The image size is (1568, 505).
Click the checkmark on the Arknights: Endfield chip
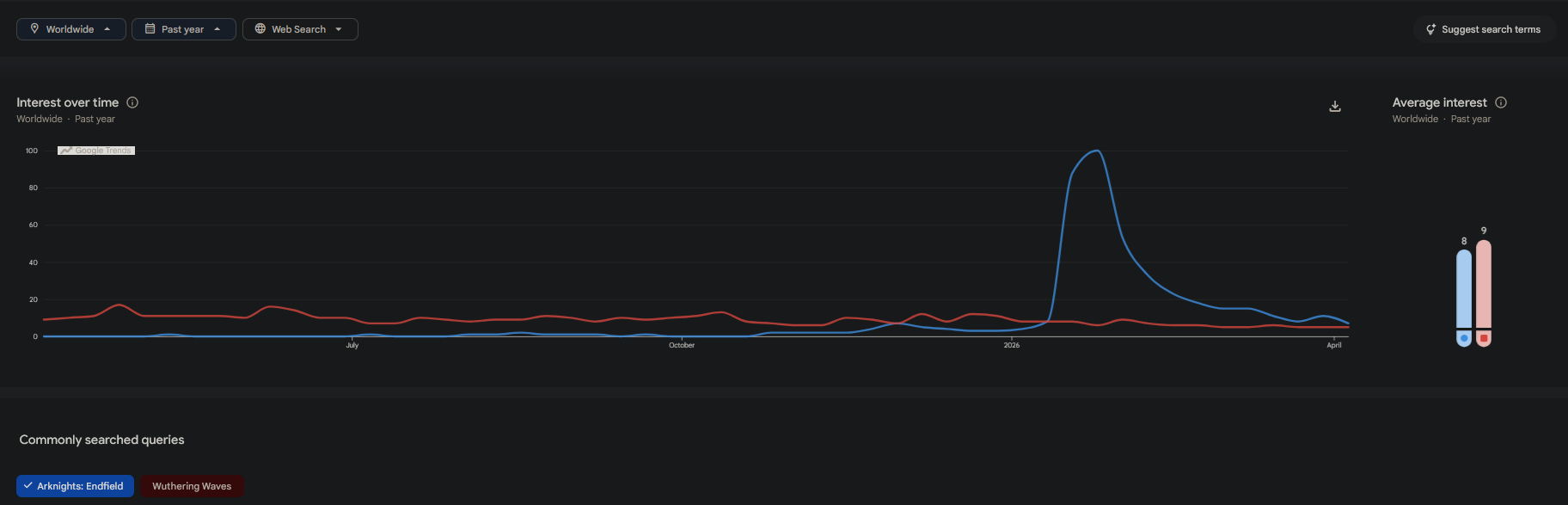[x=28, y=486]
